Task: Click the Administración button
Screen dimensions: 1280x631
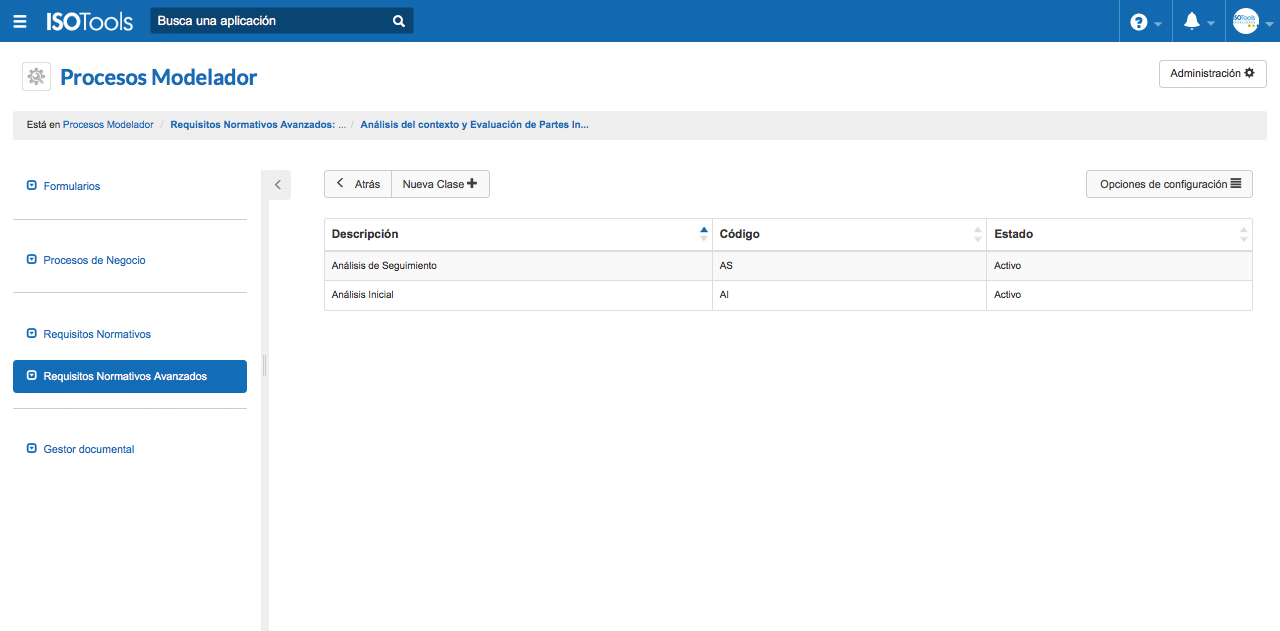Action: click(1212, 74)
